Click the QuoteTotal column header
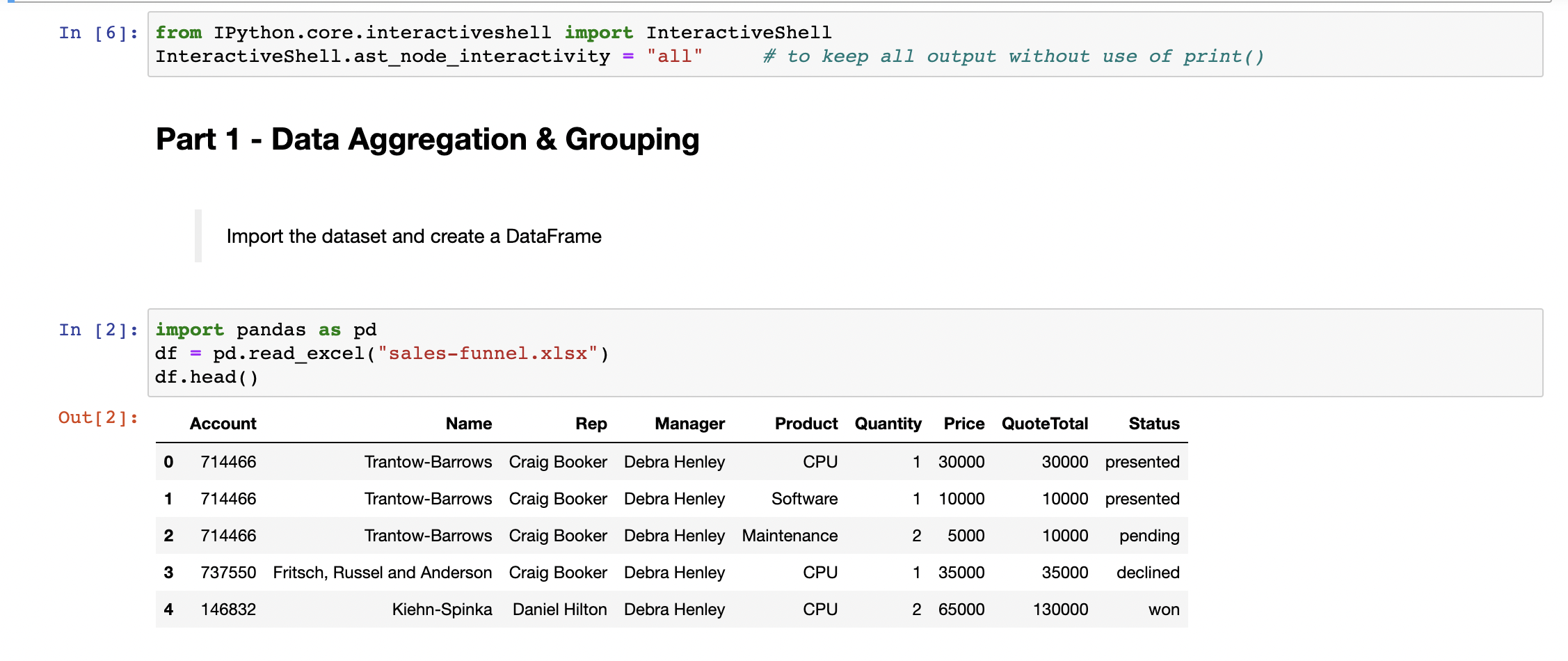Viewport: 1568px width, 661px height. coord(1044,423)
